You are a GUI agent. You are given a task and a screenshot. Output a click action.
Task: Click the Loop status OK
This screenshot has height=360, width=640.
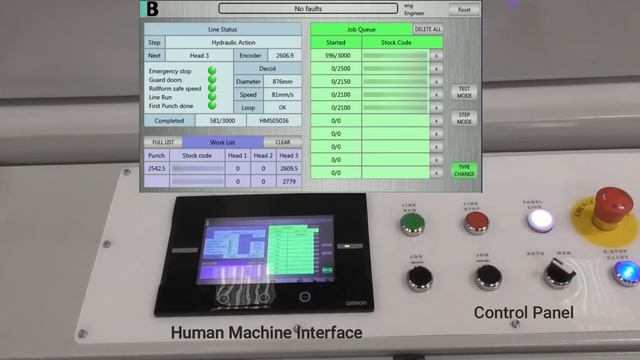pyautogui.click(x=282, y=108)
